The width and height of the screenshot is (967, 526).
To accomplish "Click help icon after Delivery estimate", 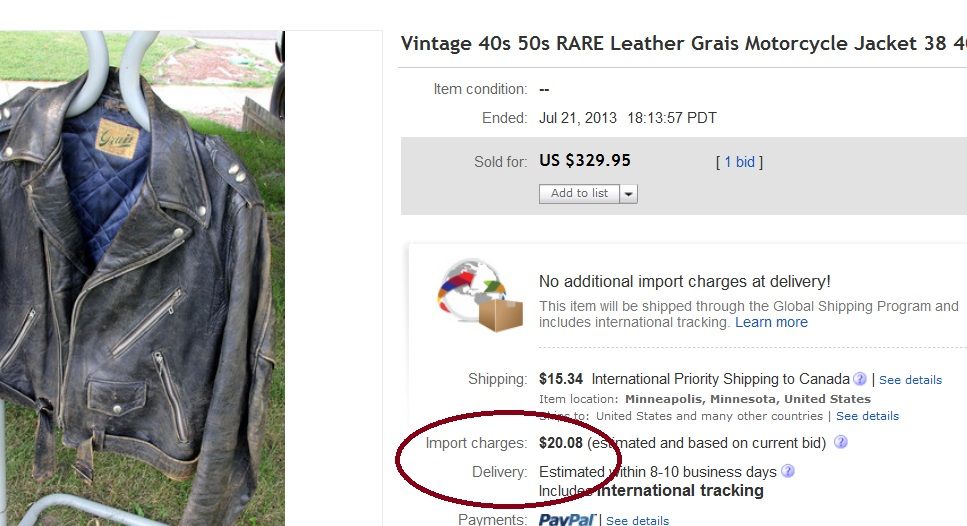I will [788, 471].
